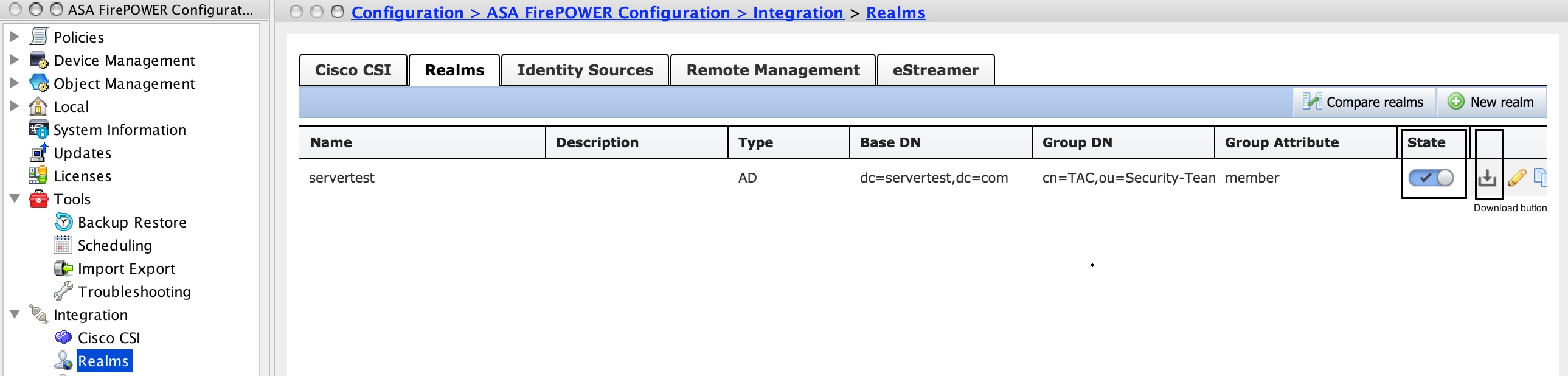Open Licenses using its icon
This screenshot has height=376, width=1568.
[x=38, y=176]
